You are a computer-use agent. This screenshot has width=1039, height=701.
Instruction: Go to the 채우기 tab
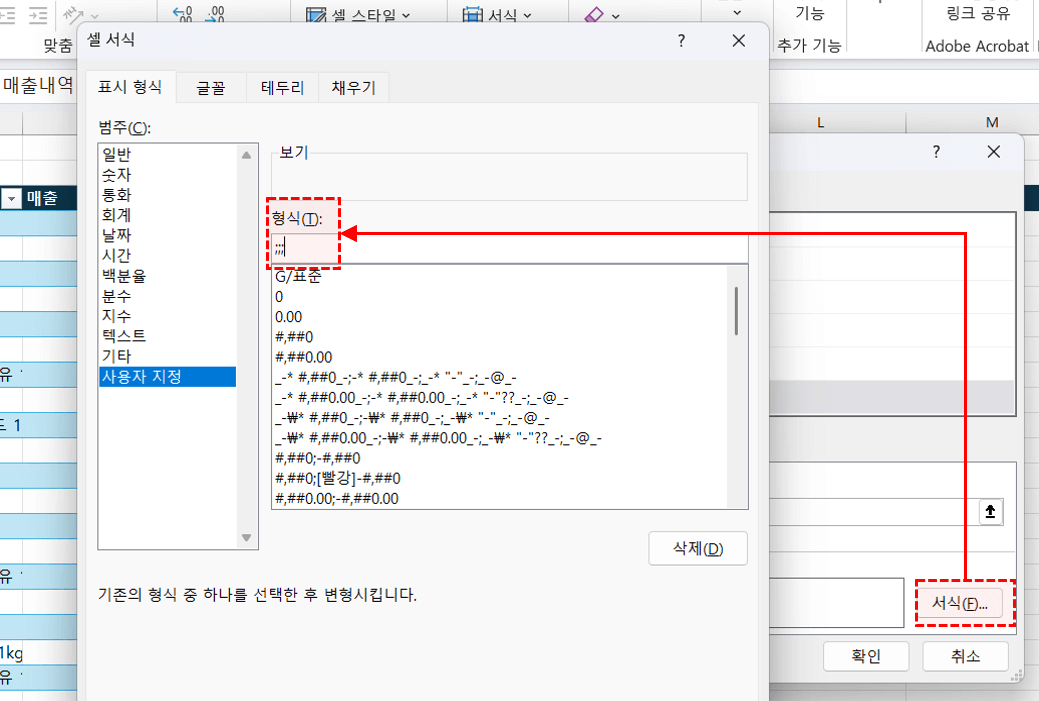(353, 88)
